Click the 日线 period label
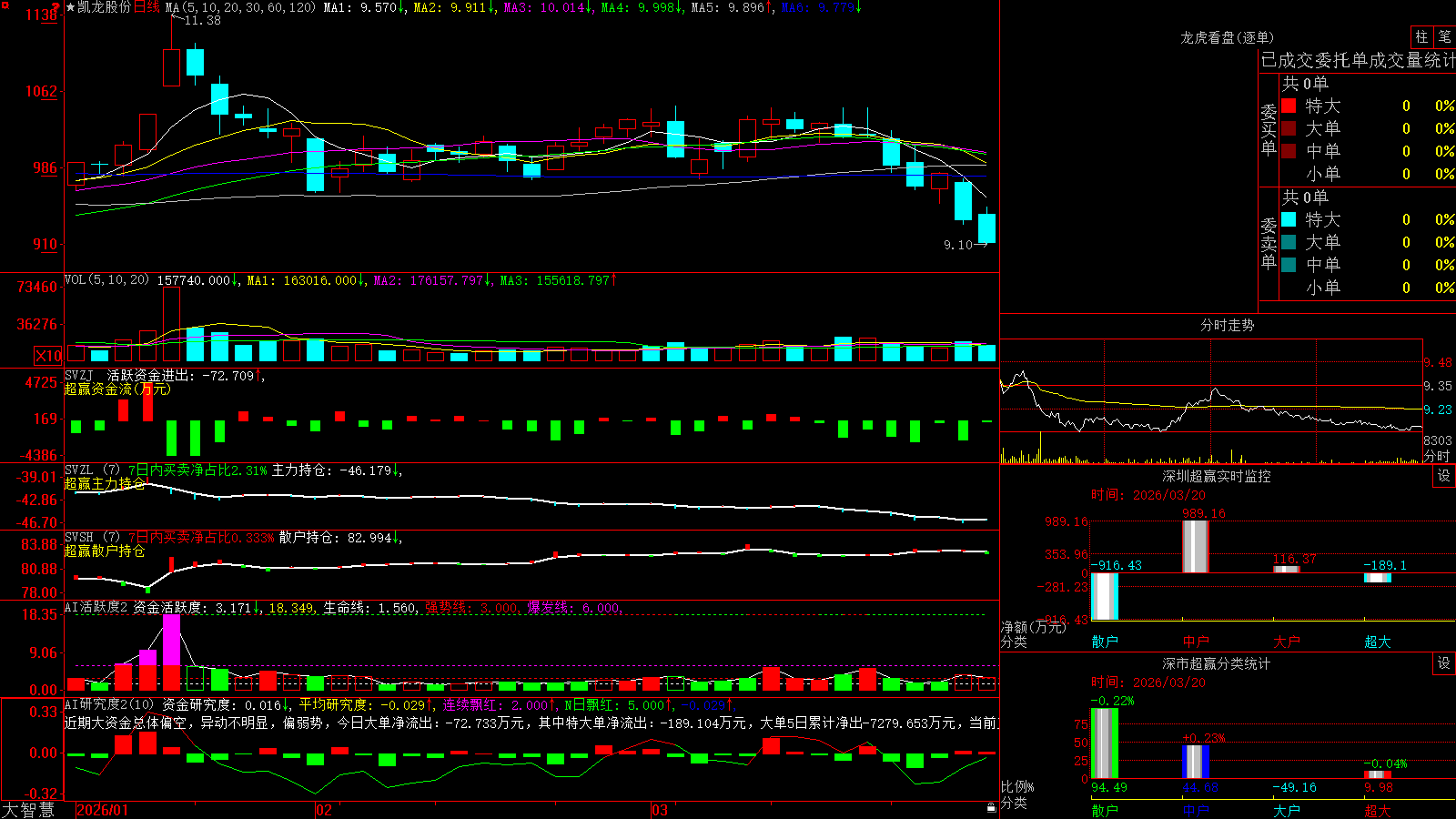 [147, 7]
